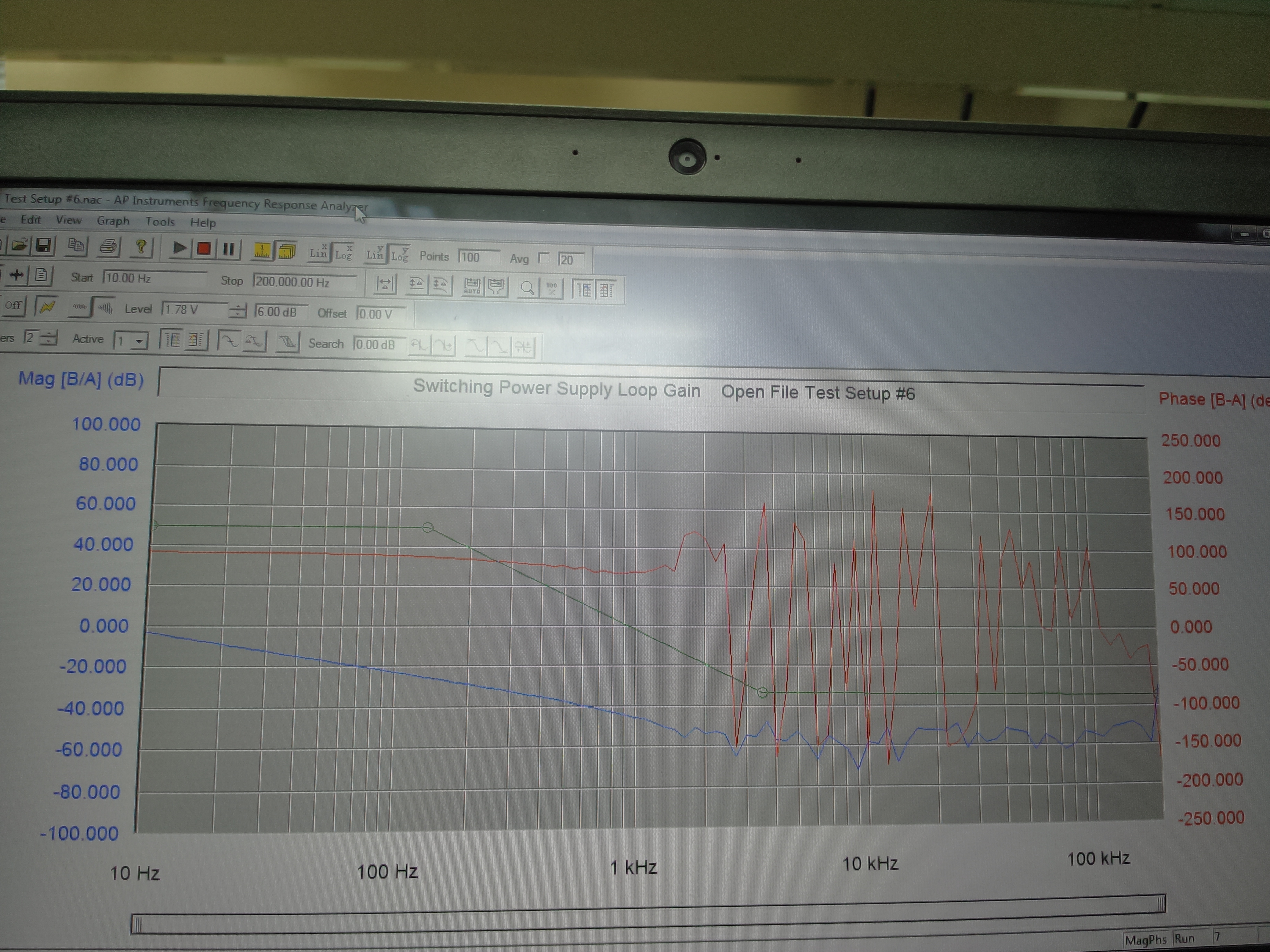This screenshot has height=952, width=1270.
Task: Click the save file floppy icon
Action: 44,246
